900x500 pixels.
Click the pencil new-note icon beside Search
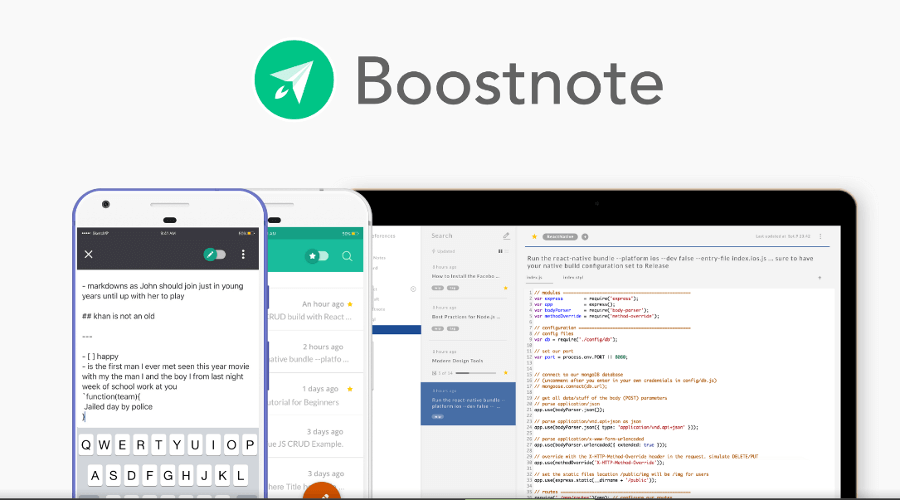(506, 236)
